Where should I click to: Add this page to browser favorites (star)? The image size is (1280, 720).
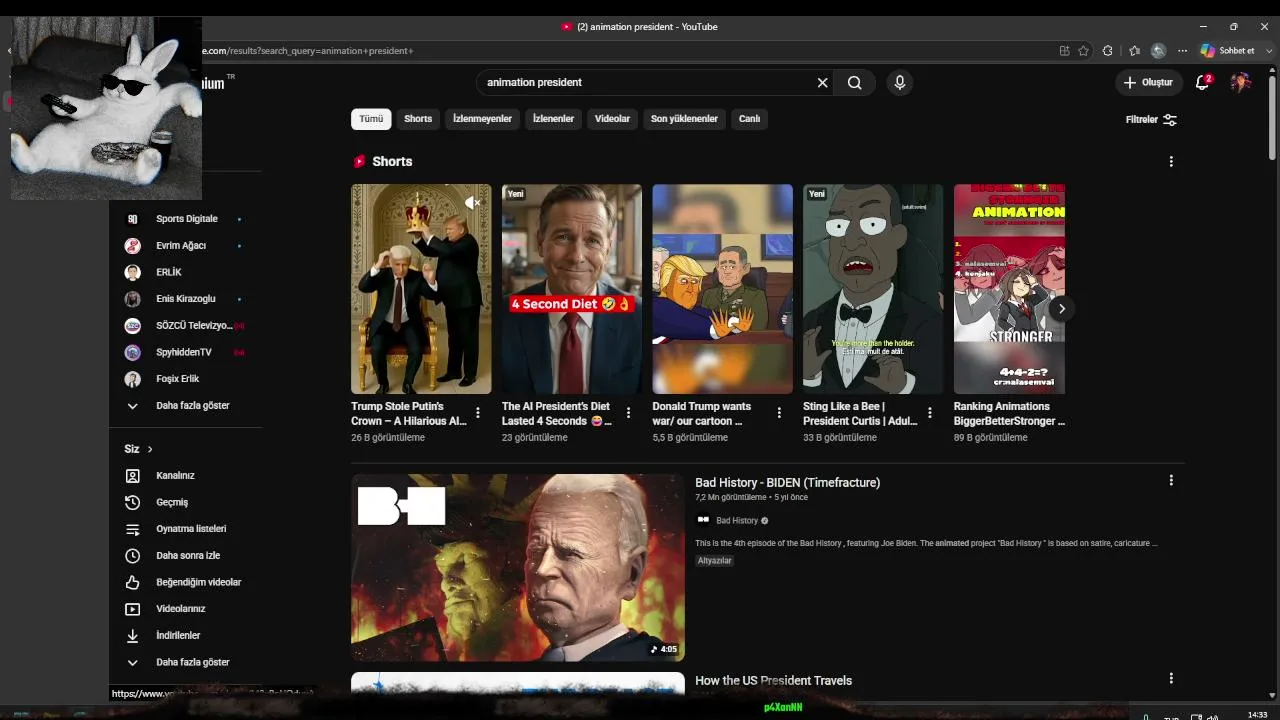coord(1083,51)
